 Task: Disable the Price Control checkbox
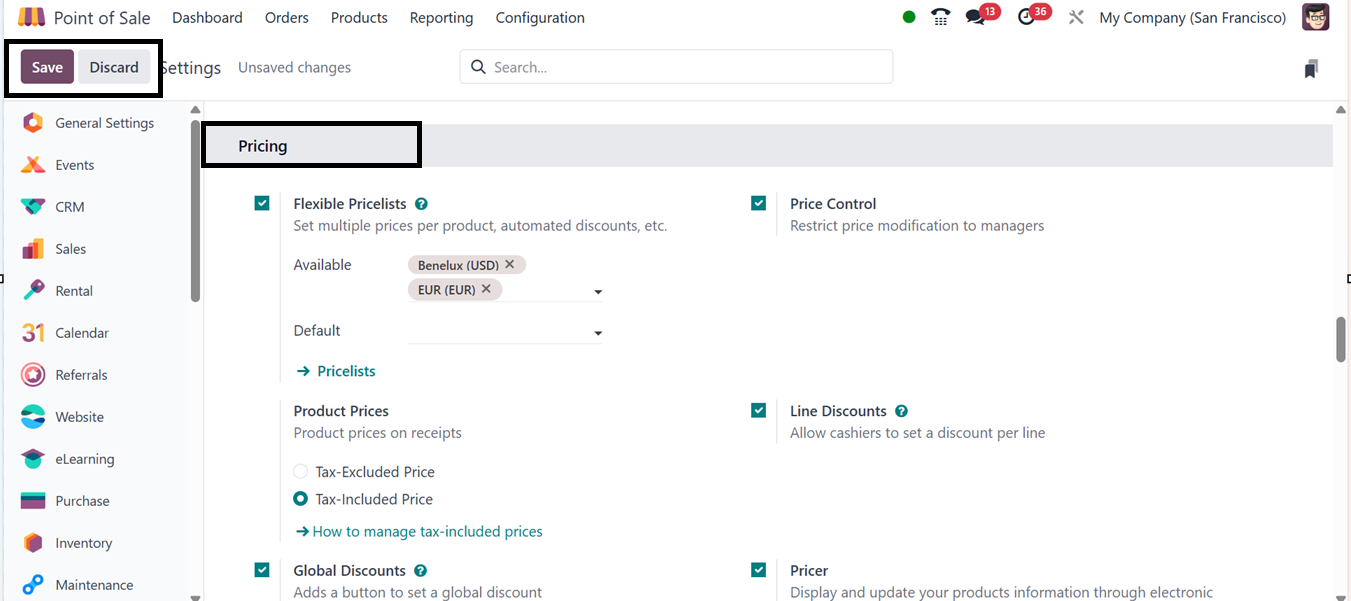point(758,203)
